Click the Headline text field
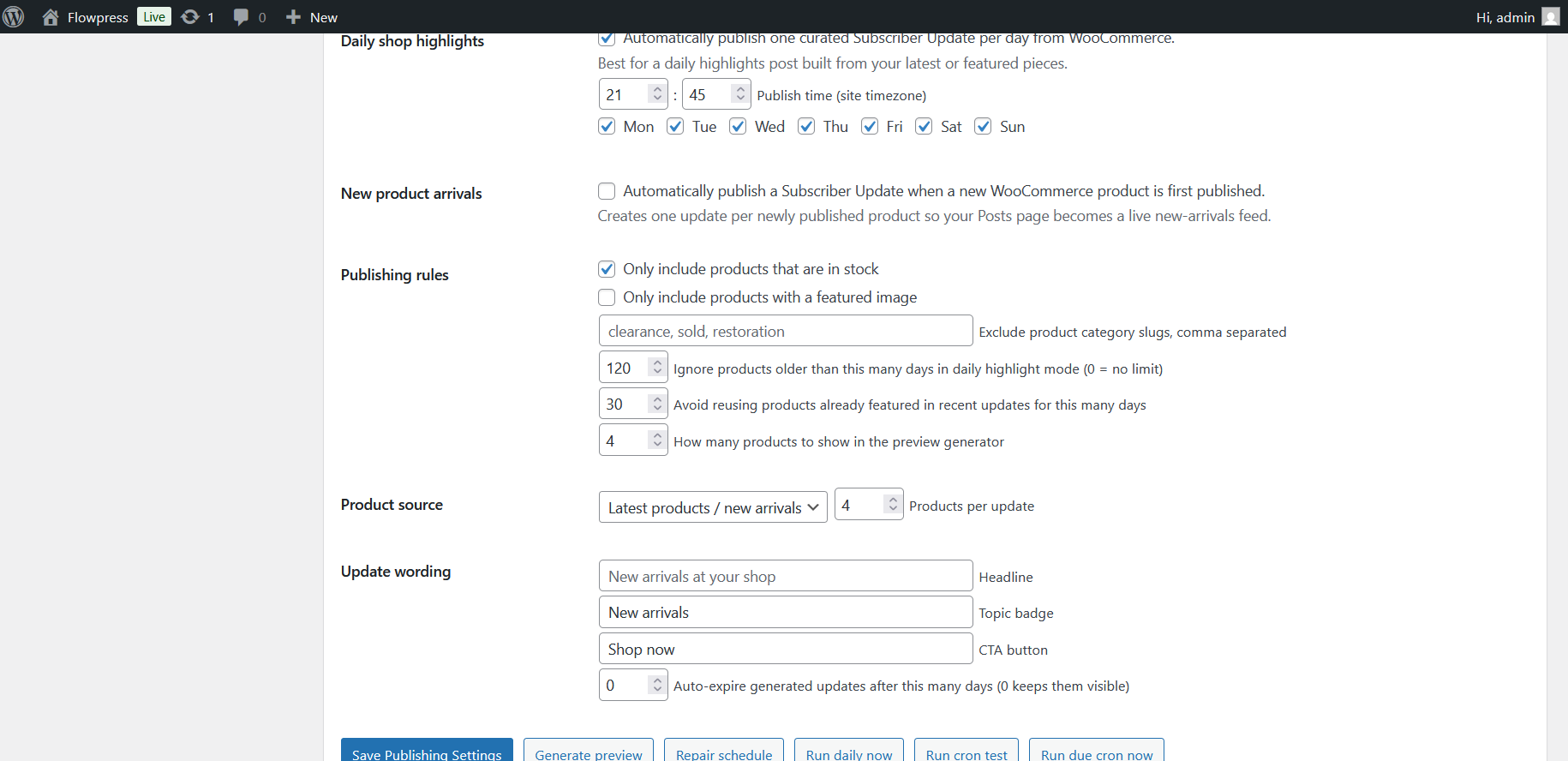This screenshot has width=1568, height=761. [786, 576]
